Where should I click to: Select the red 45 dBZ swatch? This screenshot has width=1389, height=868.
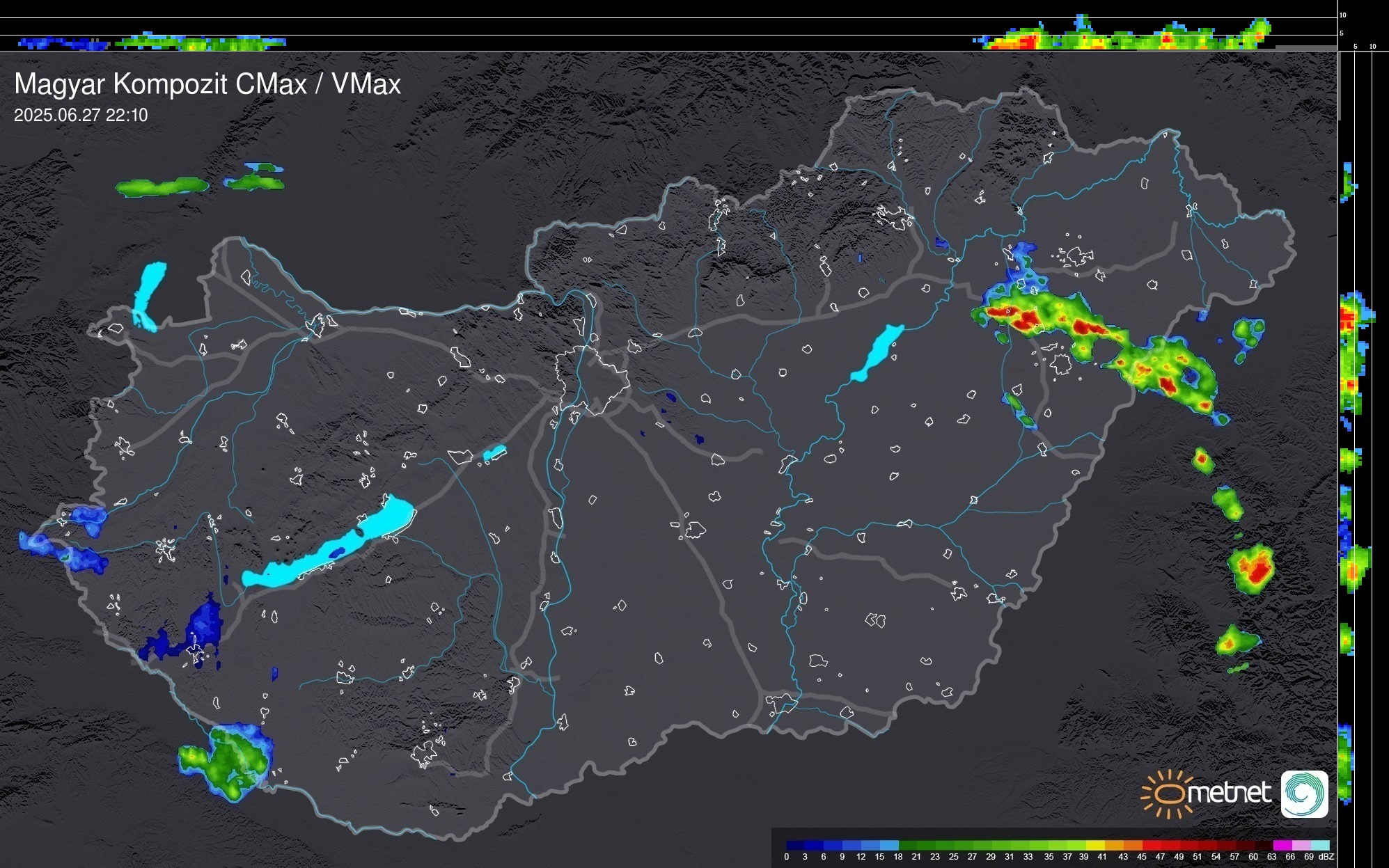pos(1151,845)
